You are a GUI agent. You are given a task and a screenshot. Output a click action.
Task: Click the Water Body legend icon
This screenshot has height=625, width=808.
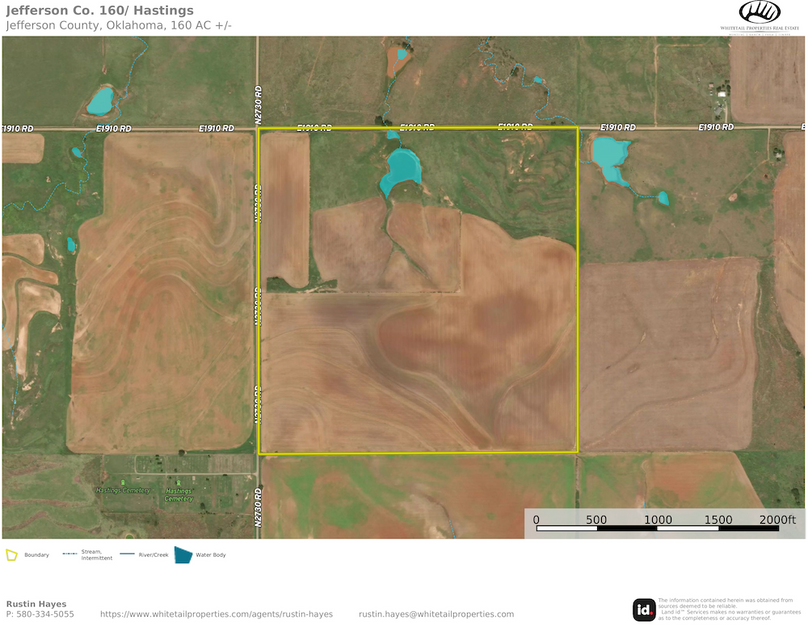(x=183, y=555)
